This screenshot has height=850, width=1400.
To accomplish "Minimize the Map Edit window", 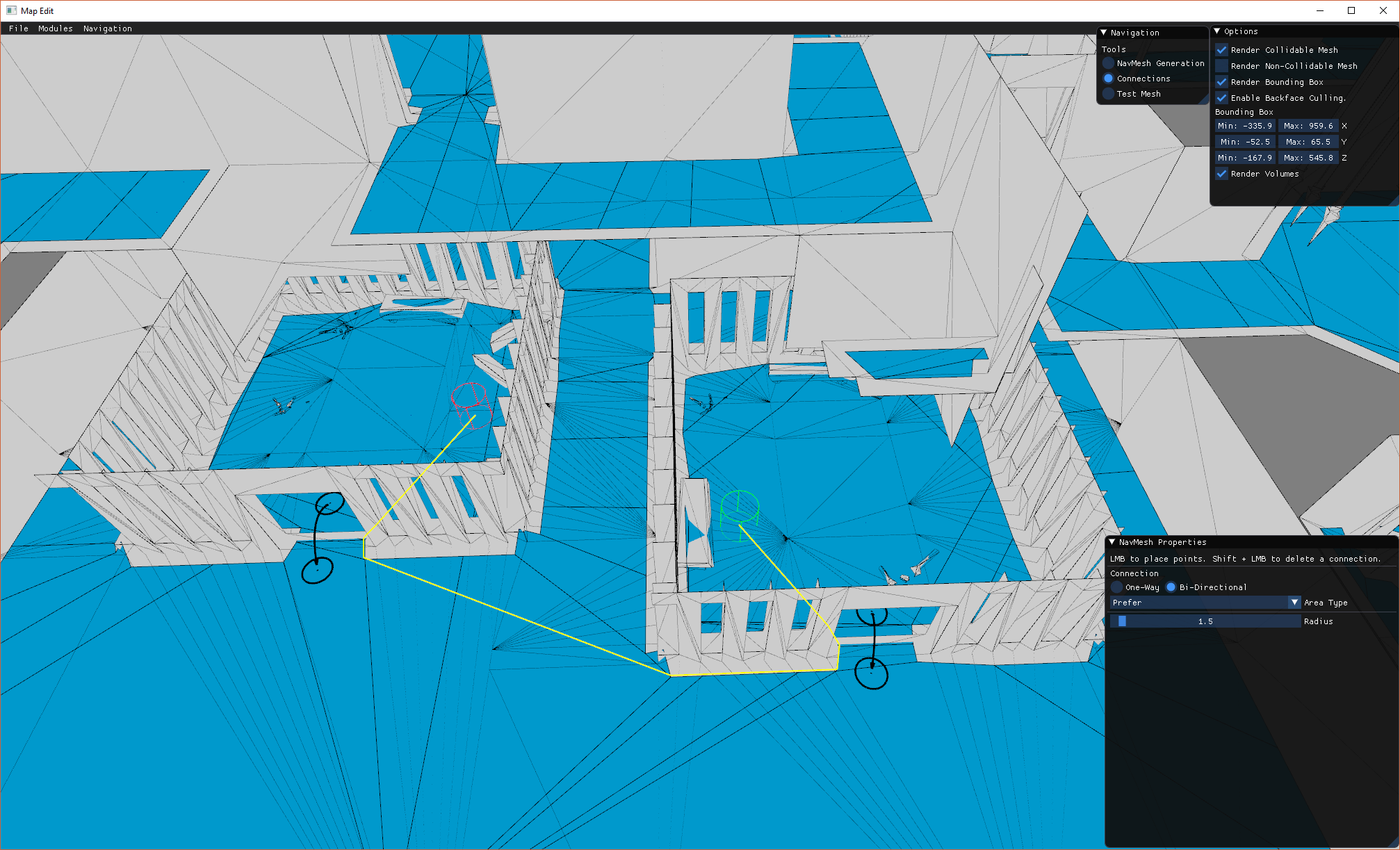I will [1319, 10].
